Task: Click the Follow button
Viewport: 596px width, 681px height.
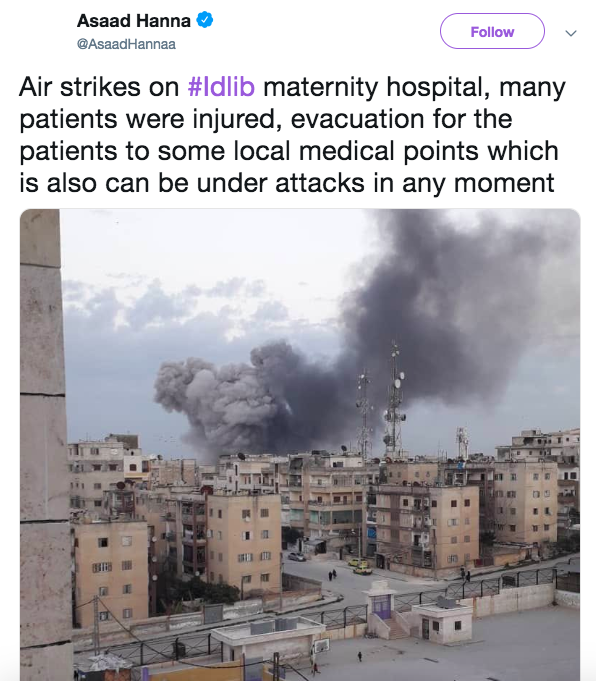Action: [492, 31]
